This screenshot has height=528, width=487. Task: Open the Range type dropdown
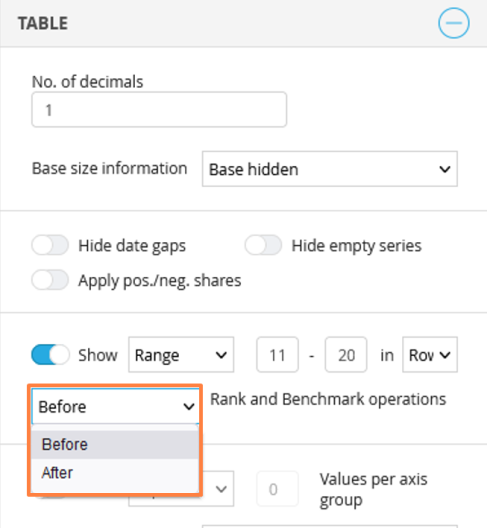(x=181, y=355)
